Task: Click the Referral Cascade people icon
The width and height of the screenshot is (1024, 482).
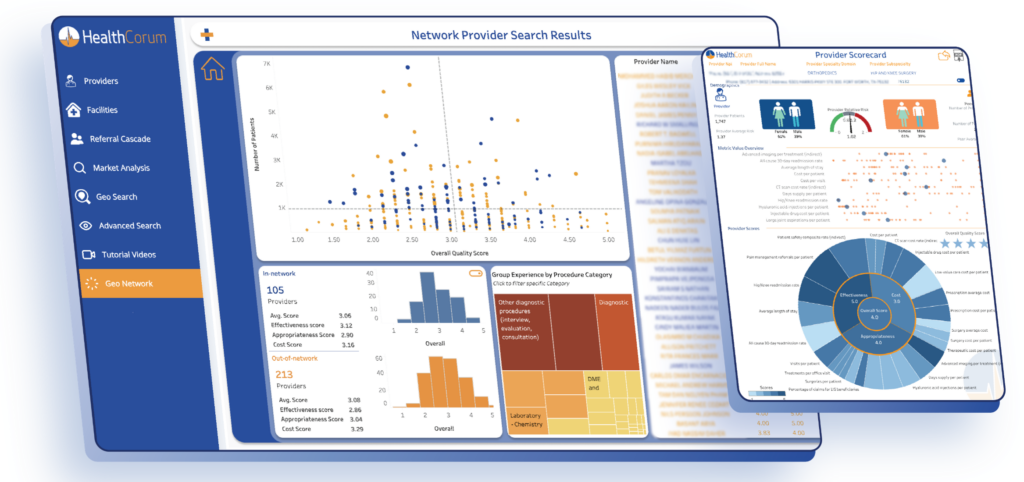Action: pos(76,140)
